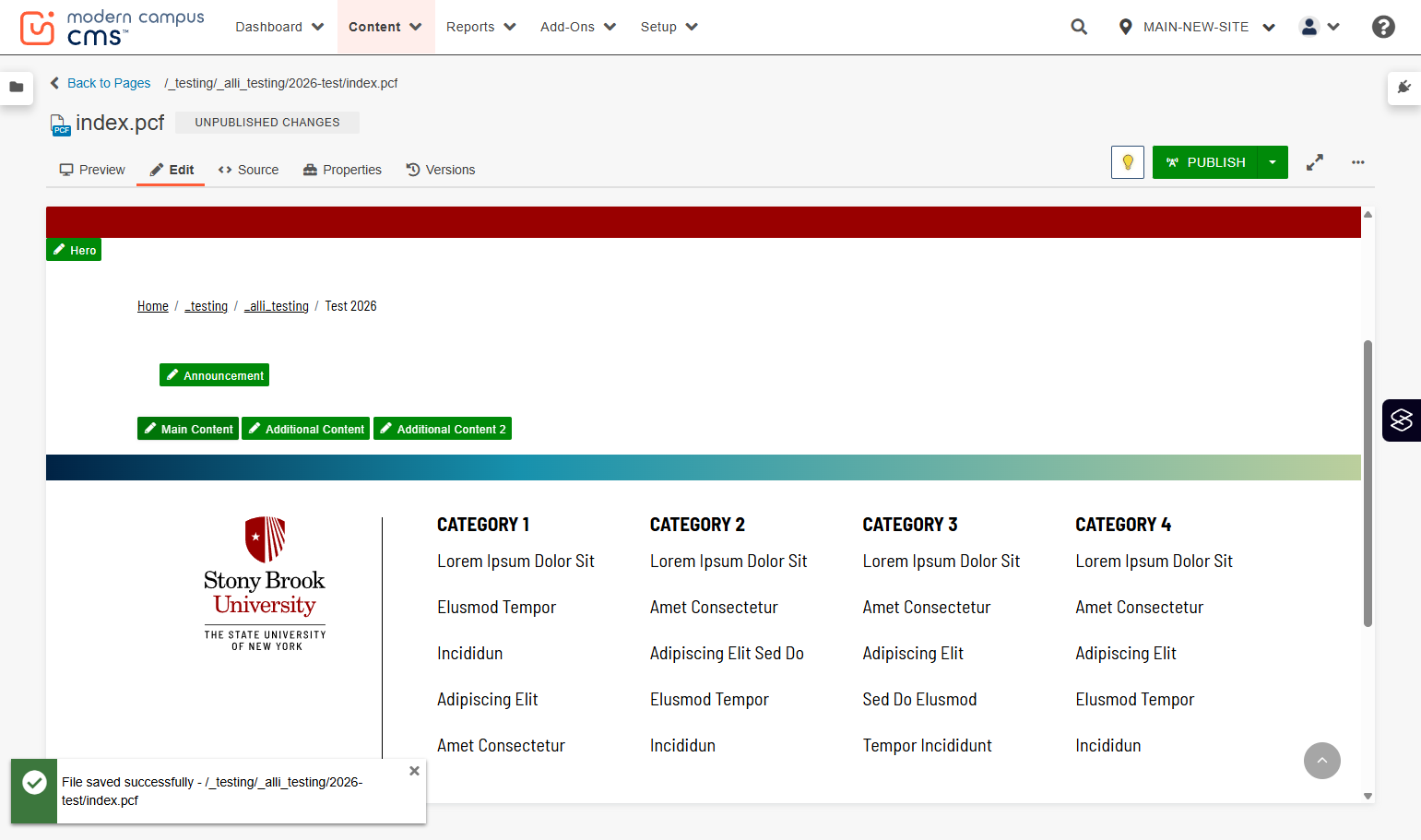This screenshot has width=1421, height=840.
Task: Open the more actions ellipsis menu
Action: click(x=1358, y=162)
